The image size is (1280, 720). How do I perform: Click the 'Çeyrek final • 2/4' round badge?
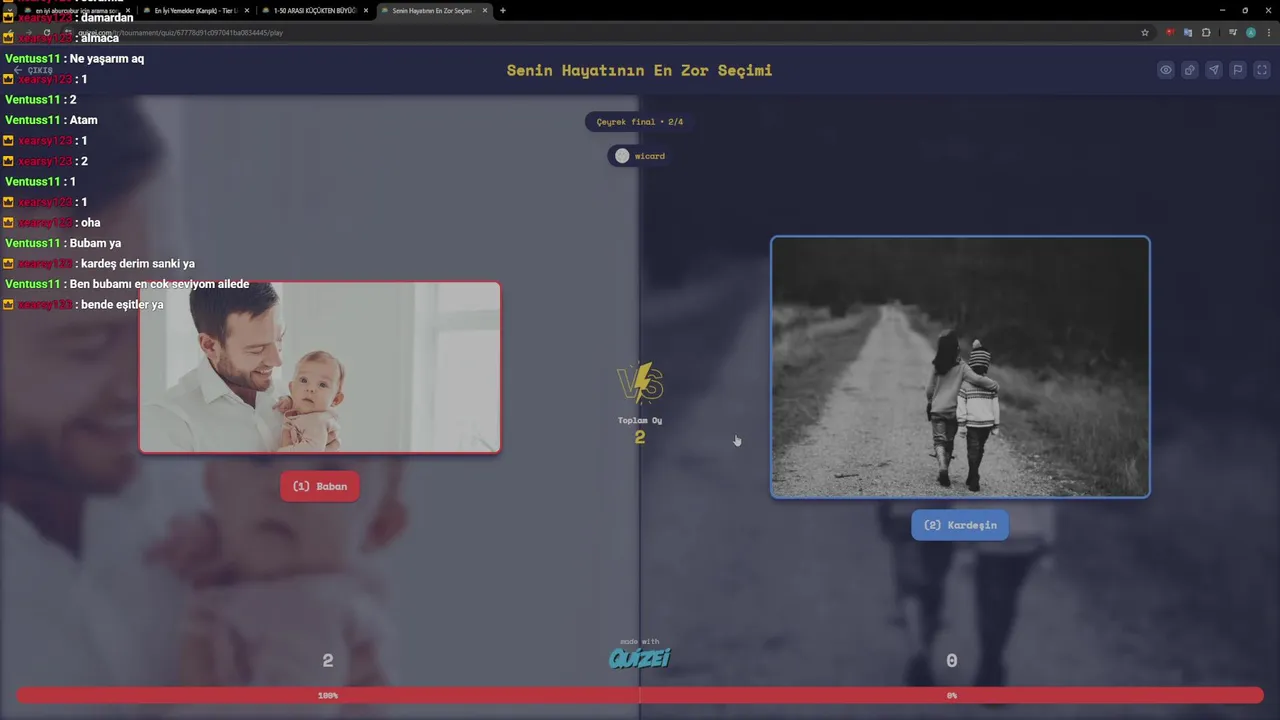coord(640,122)
